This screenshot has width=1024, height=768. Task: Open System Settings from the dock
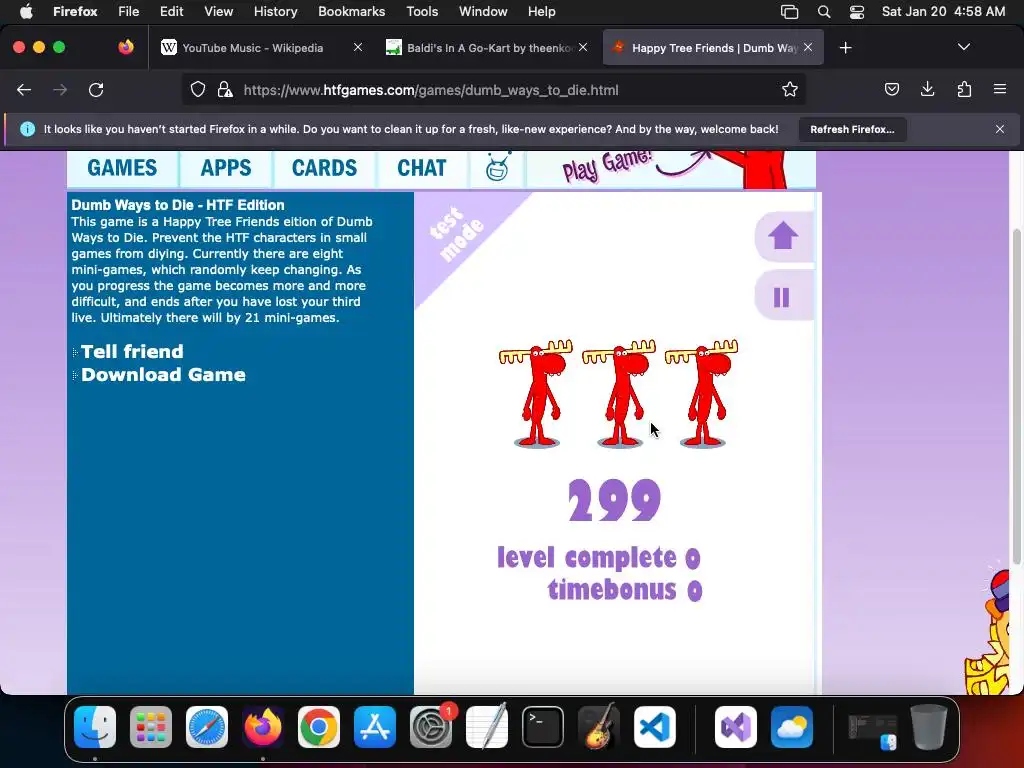click(431, 727)
